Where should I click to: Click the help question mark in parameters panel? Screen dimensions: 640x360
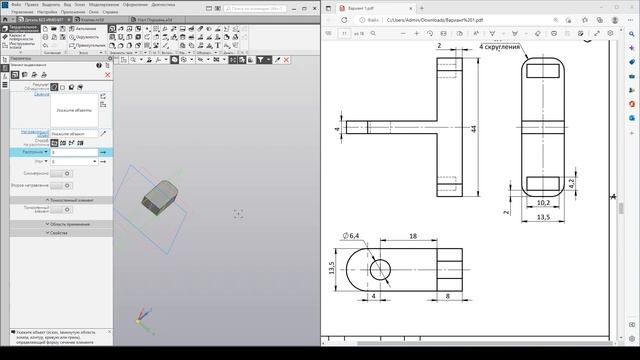pos(99,65)
